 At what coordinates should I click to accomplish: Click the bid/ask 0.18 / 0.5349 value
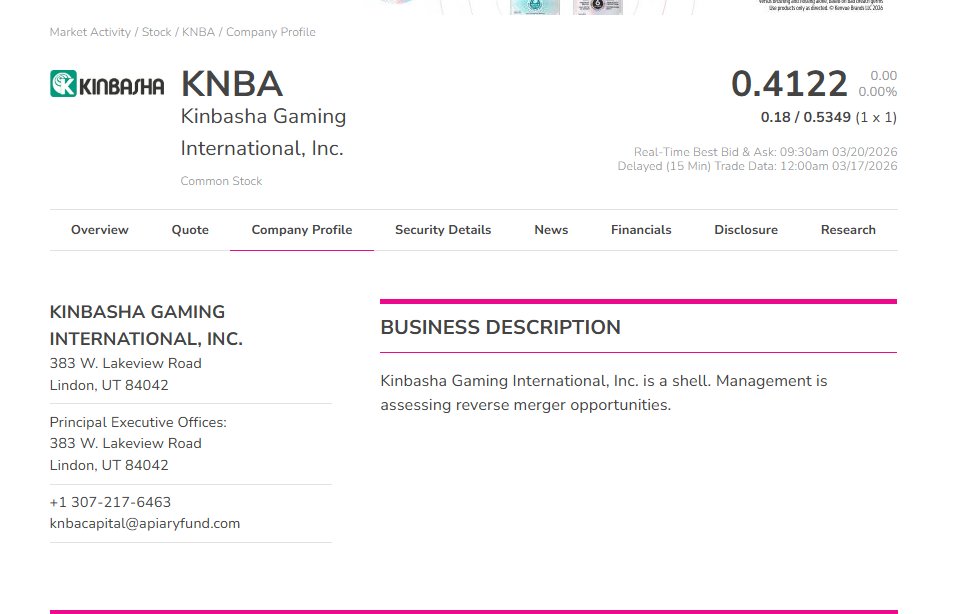(806, 117)
